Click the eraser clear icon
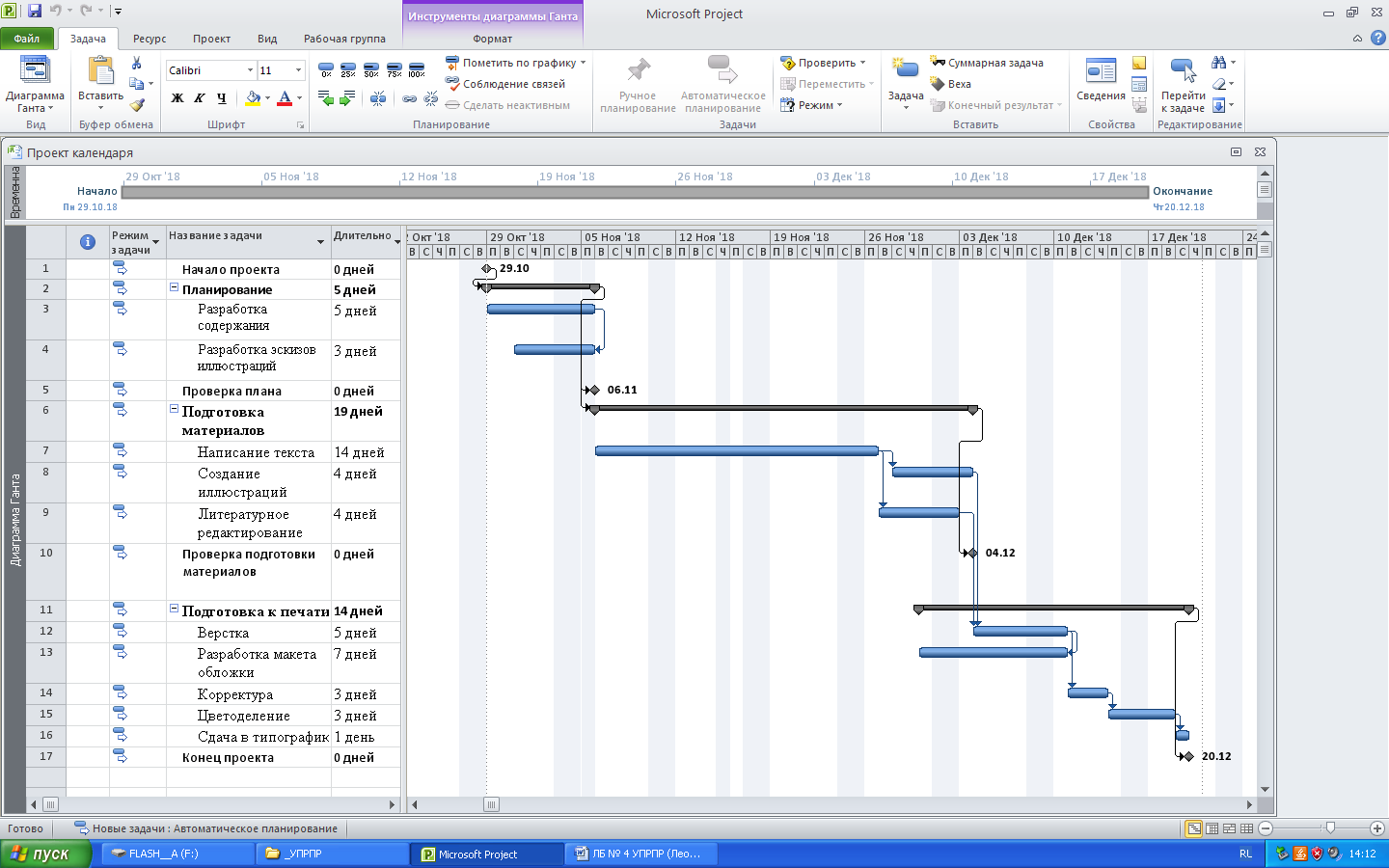The height and width of the screenshot is (868, 1389). tap(1219, 84)
